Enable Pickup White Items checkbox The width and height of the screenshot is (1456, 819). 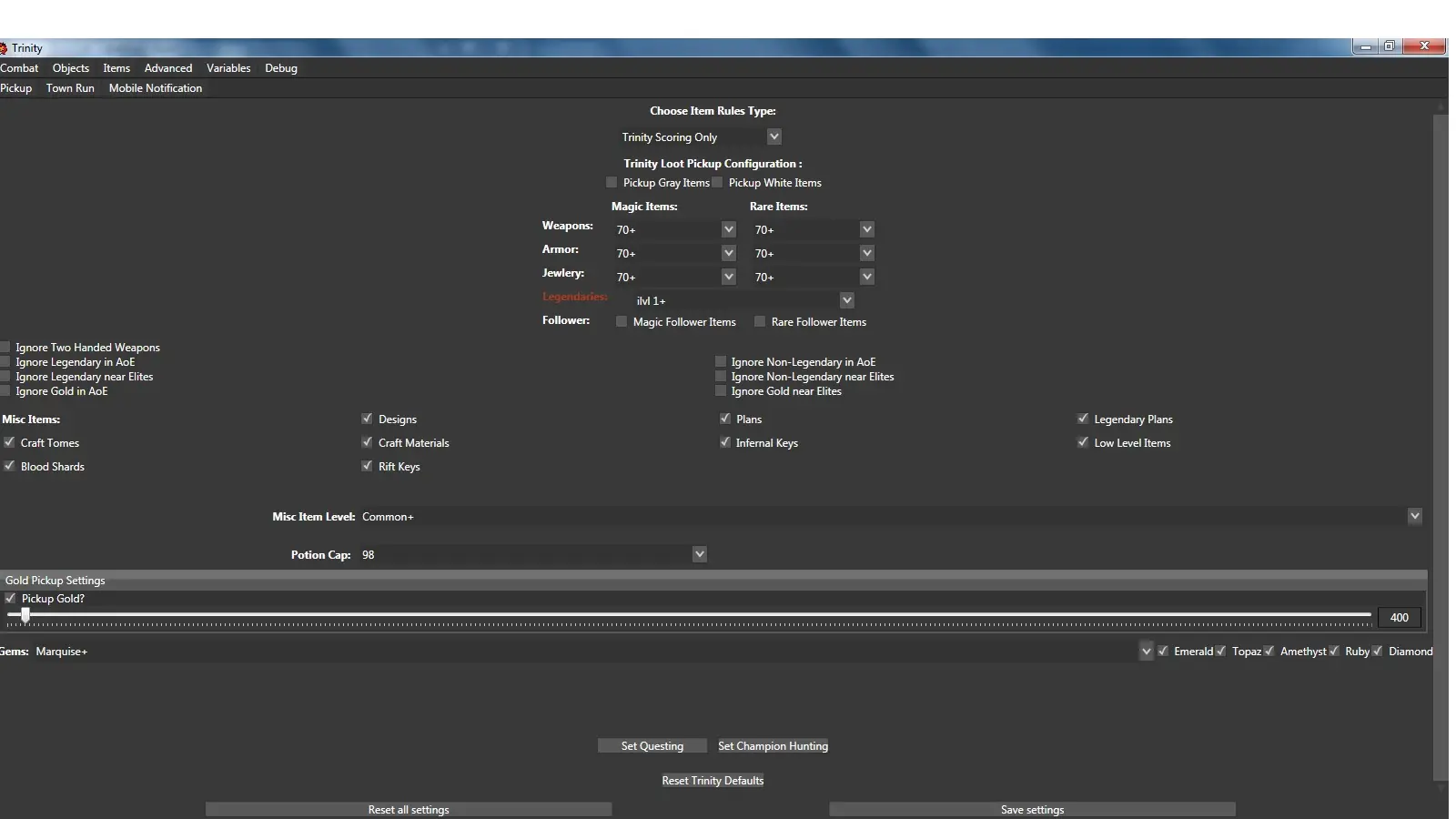pos(717,183)
